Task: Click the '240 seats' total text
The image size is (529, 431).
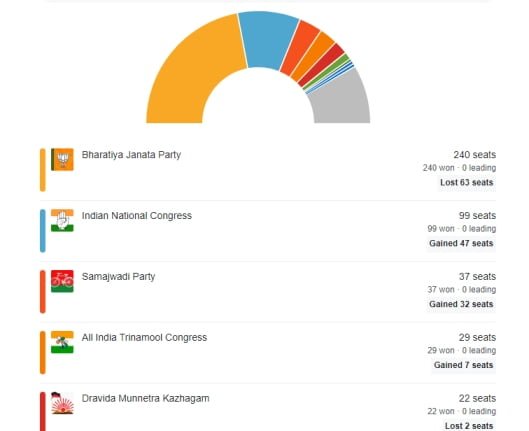Action: (x=474, y=155)
